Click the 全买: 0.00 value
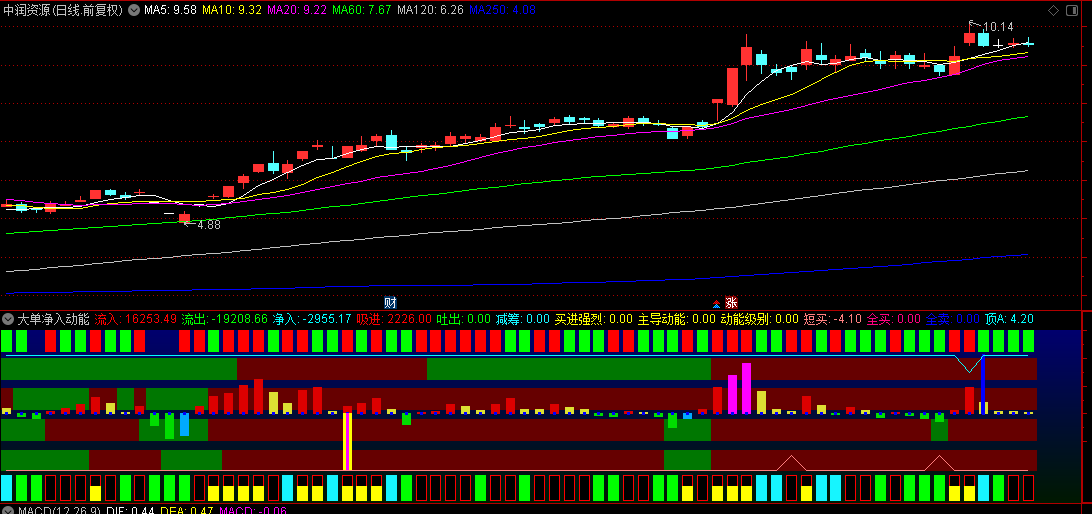The image size is (1092, 514). click(894, 320)
